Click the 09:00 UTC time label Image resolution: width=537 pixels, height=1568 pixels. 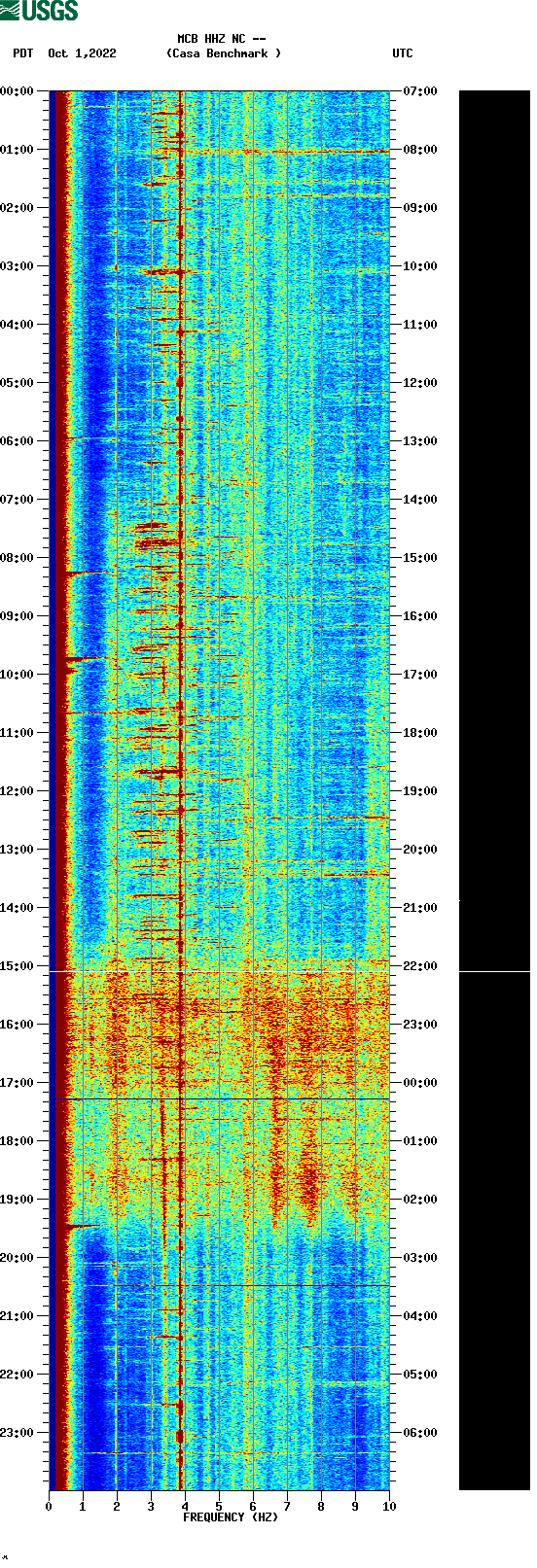420,208
